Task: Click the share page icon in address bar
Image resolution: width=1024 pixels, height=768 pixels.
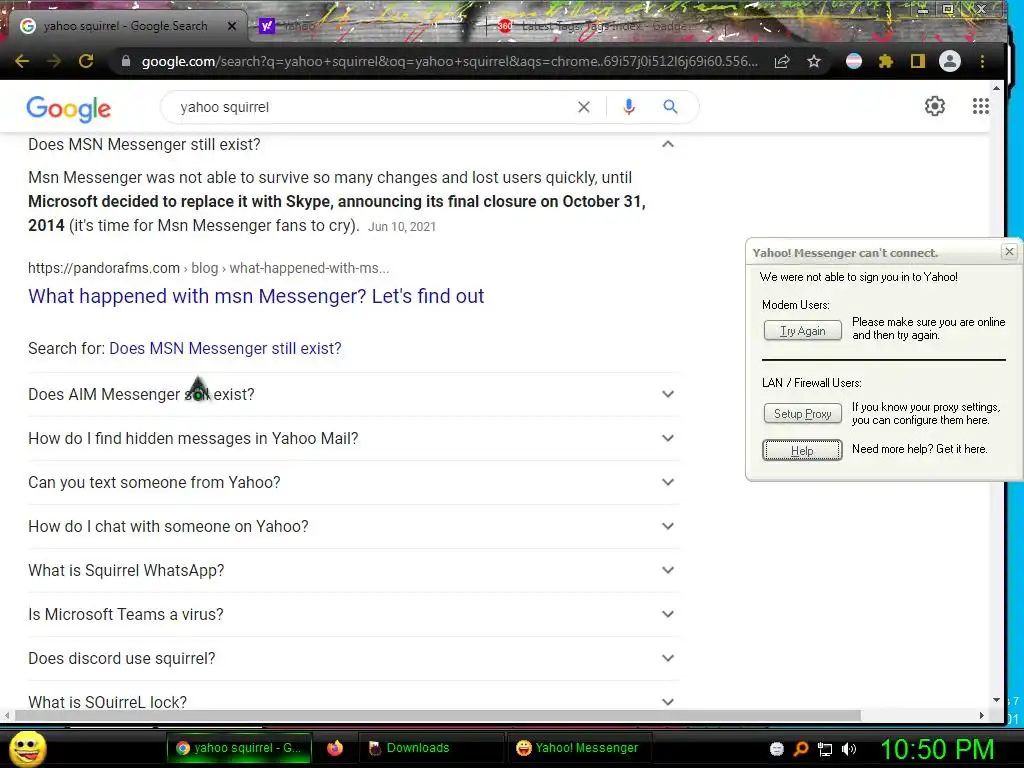Action: pos(782,61)
